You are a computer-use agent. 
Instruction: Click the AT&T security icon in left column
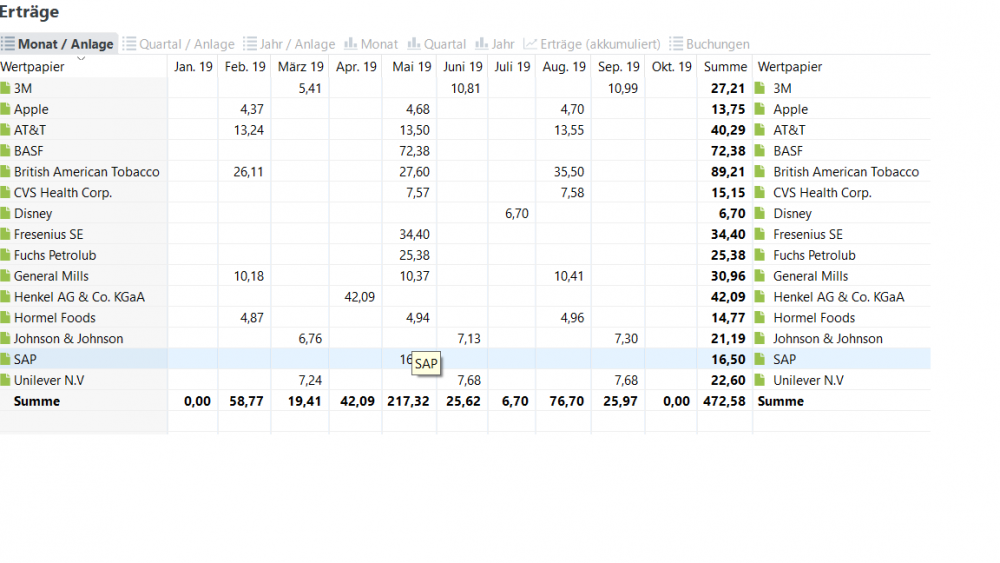coord(5,130)
